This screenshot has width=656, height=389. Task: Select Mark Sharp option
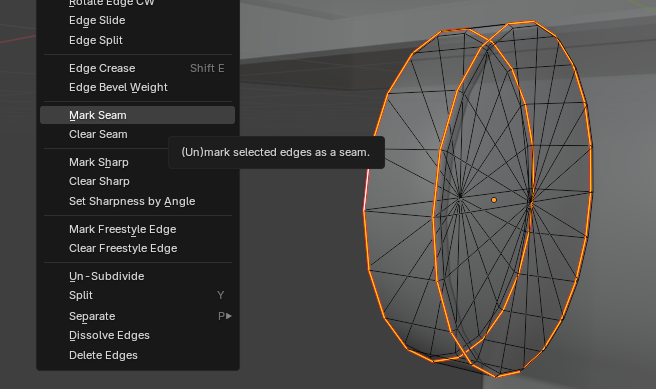[138, 162]
